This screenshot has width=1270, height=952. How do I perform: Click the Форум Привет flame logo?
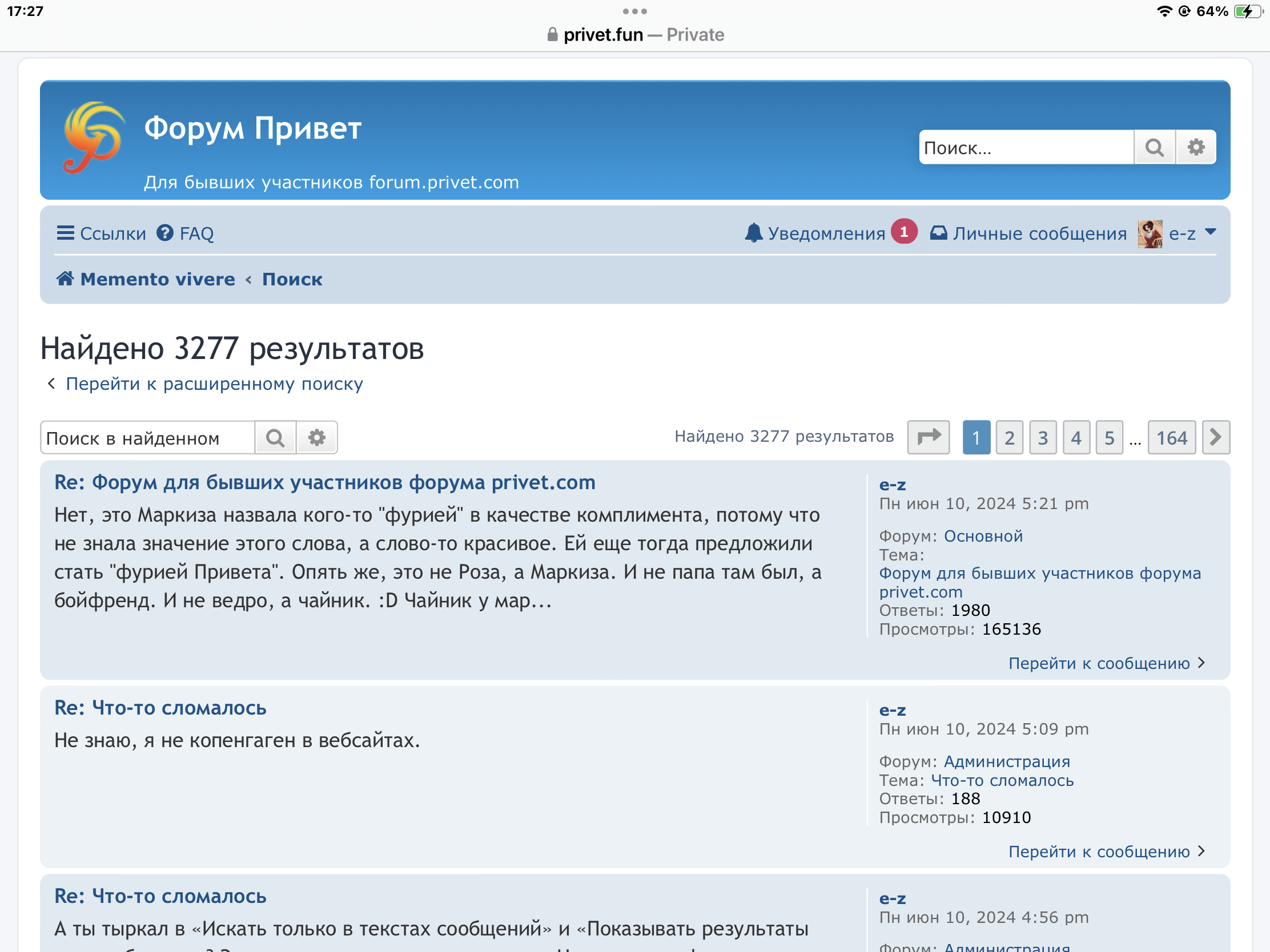click(x=94, y=138)
